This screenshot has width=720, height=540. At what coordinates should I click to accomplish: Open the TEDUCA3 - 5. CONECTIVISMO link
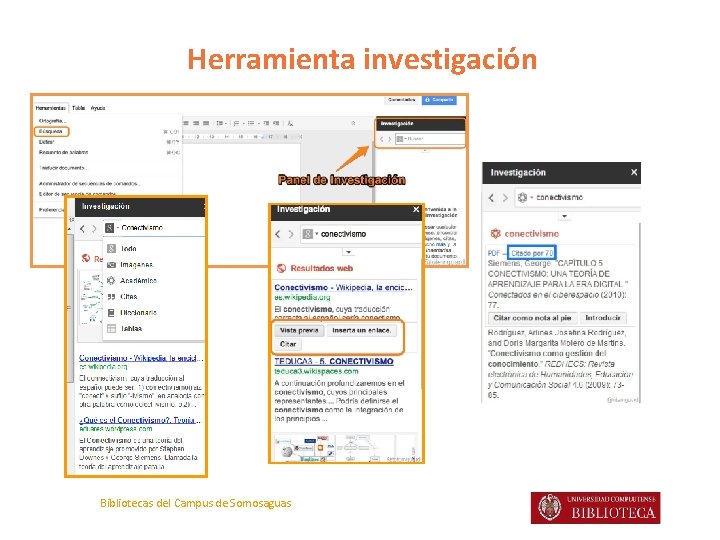pos(334,361)
